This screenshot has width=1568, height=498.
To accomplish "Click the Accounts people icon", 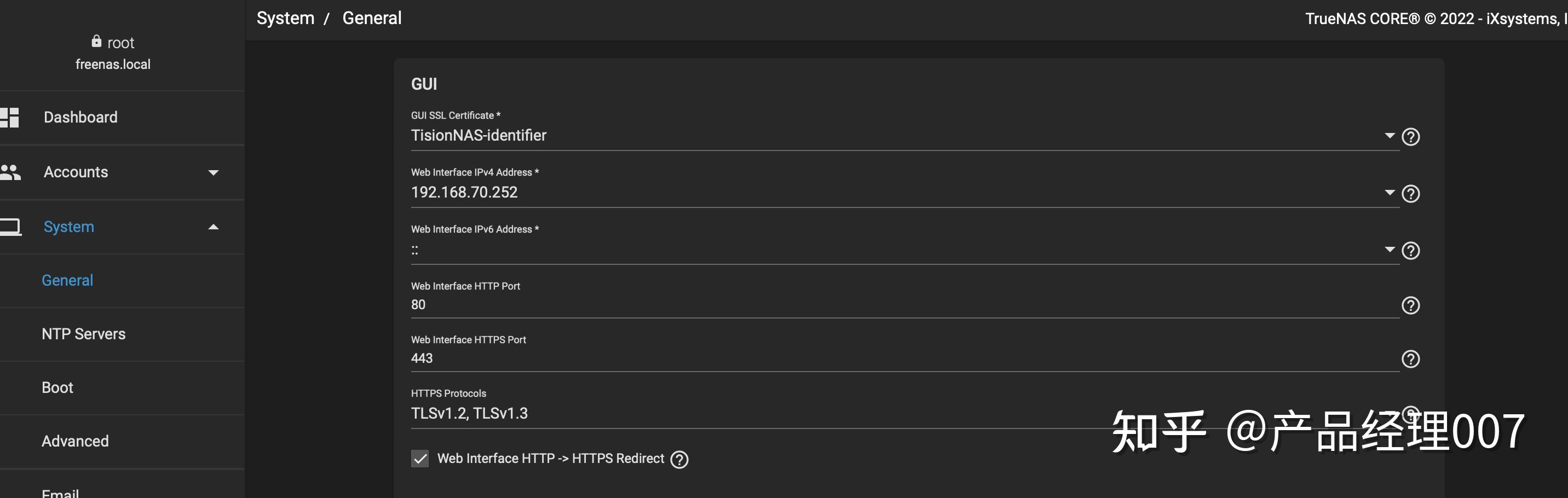I will tap(12, 172).
